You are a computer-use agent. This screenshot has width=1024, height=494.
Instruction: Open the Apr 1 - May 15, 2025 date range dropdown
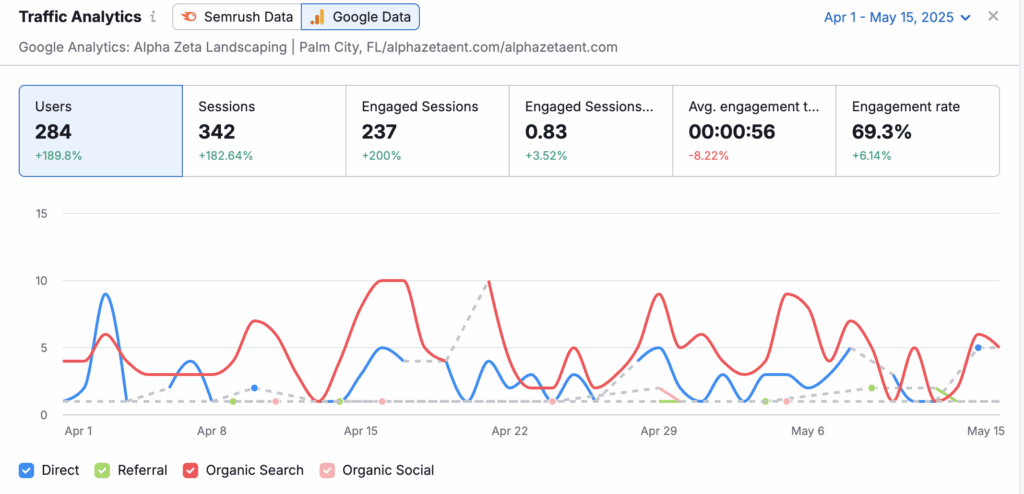point(891,17)
